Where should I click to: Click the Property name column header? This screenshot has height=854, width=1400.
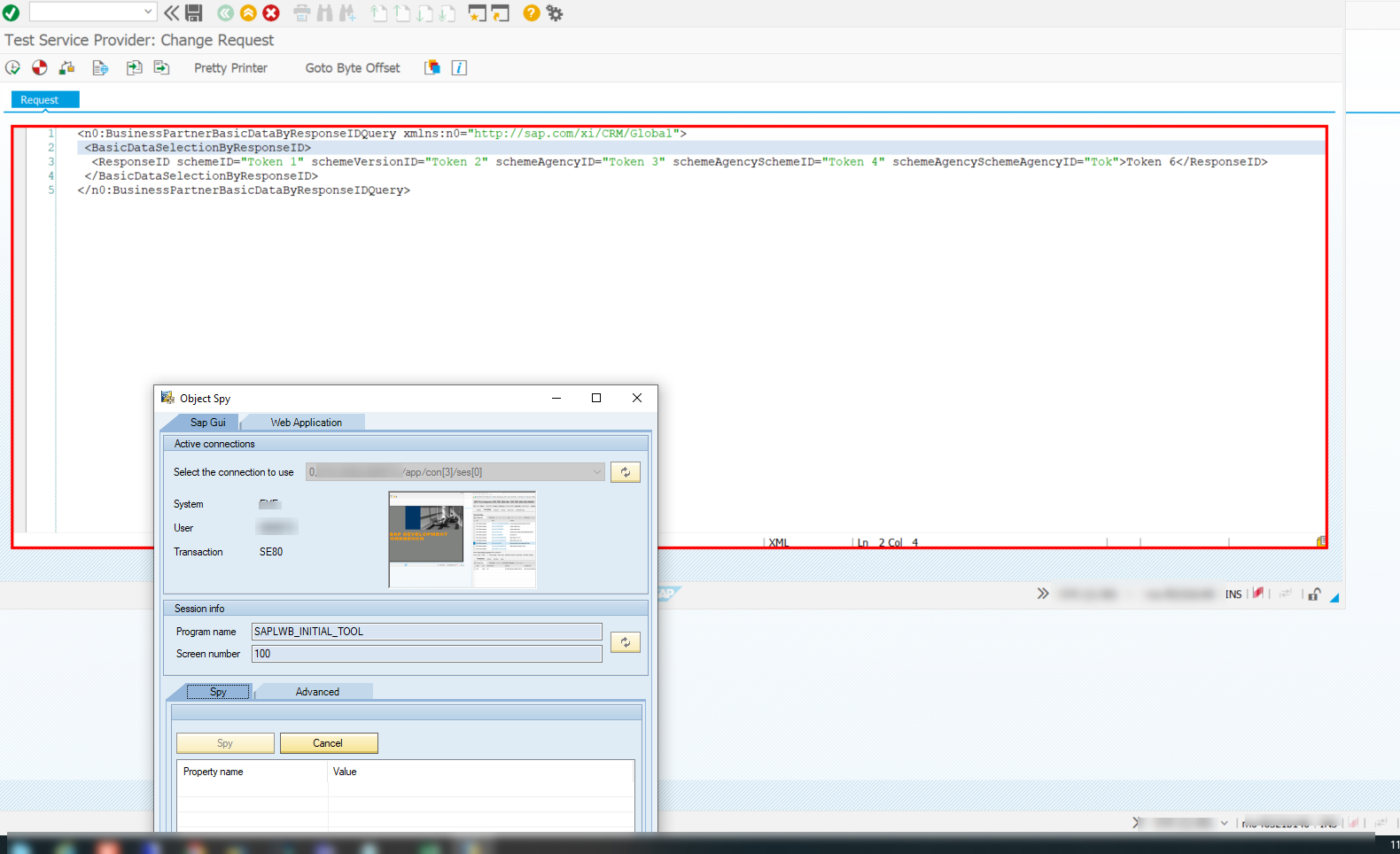pos(253,772)
